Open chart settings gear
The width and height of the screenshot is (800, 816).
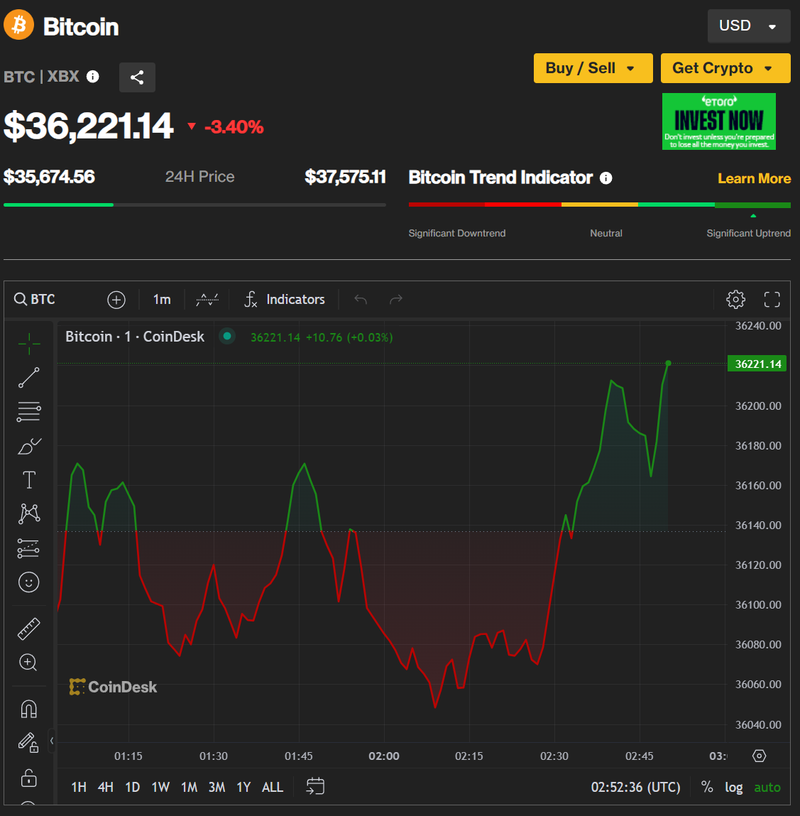point(736,299)
